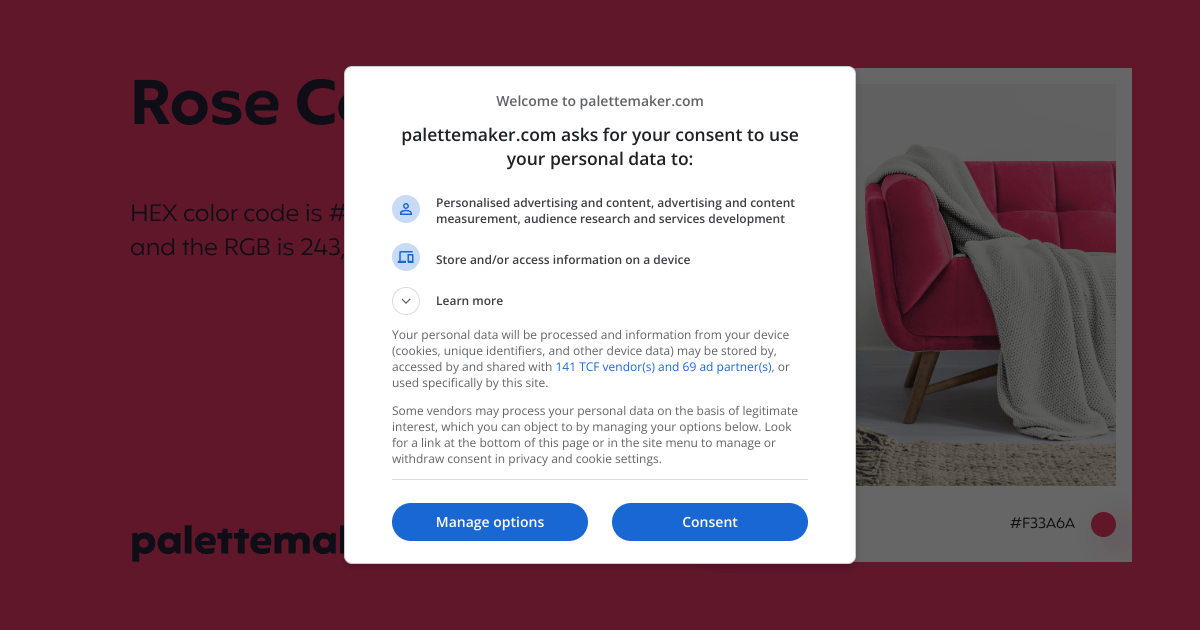
Task: Click the device storage icon
Action: pyautogui.click(x=406, y=257)
